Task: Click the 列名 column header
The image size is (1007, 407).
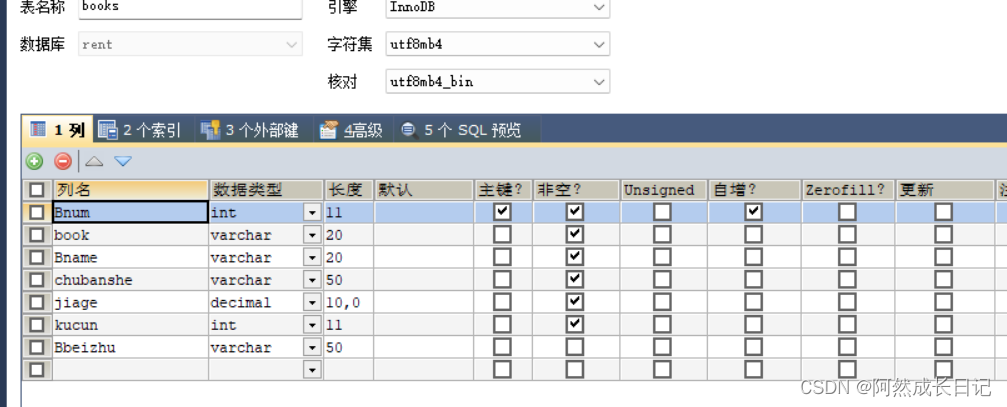Action: [x=130, y=190]
